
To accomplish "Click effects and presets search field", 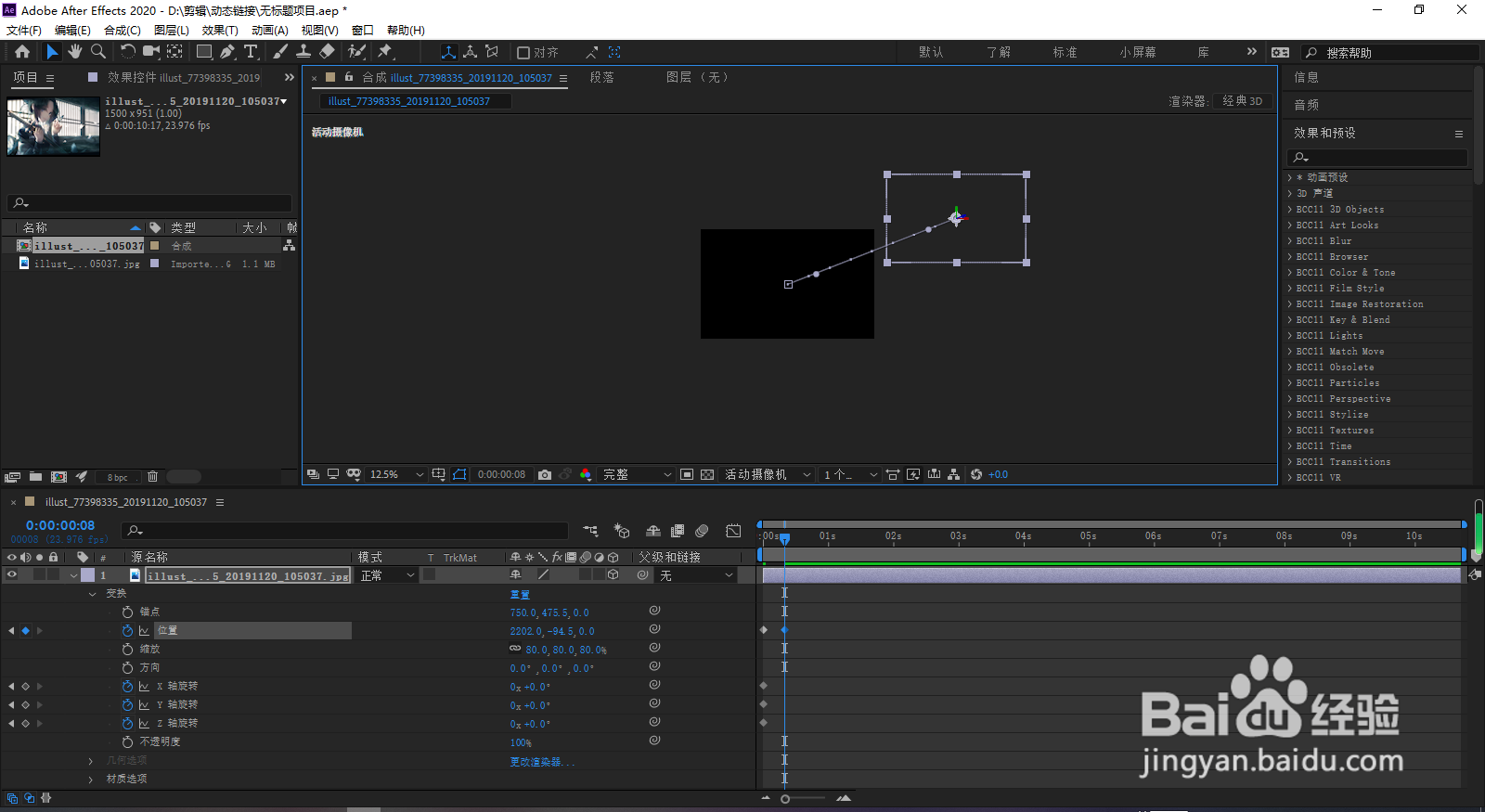I will (x=1379, y=158).
